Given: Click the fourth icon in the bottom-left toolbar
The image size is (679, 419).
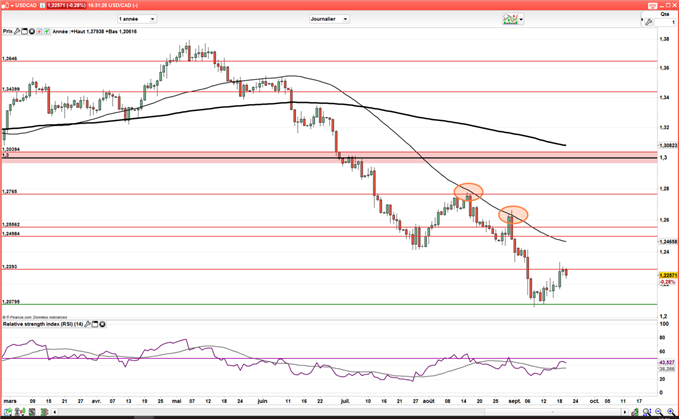Looking at the screenshot, I should tap(44, 412).
